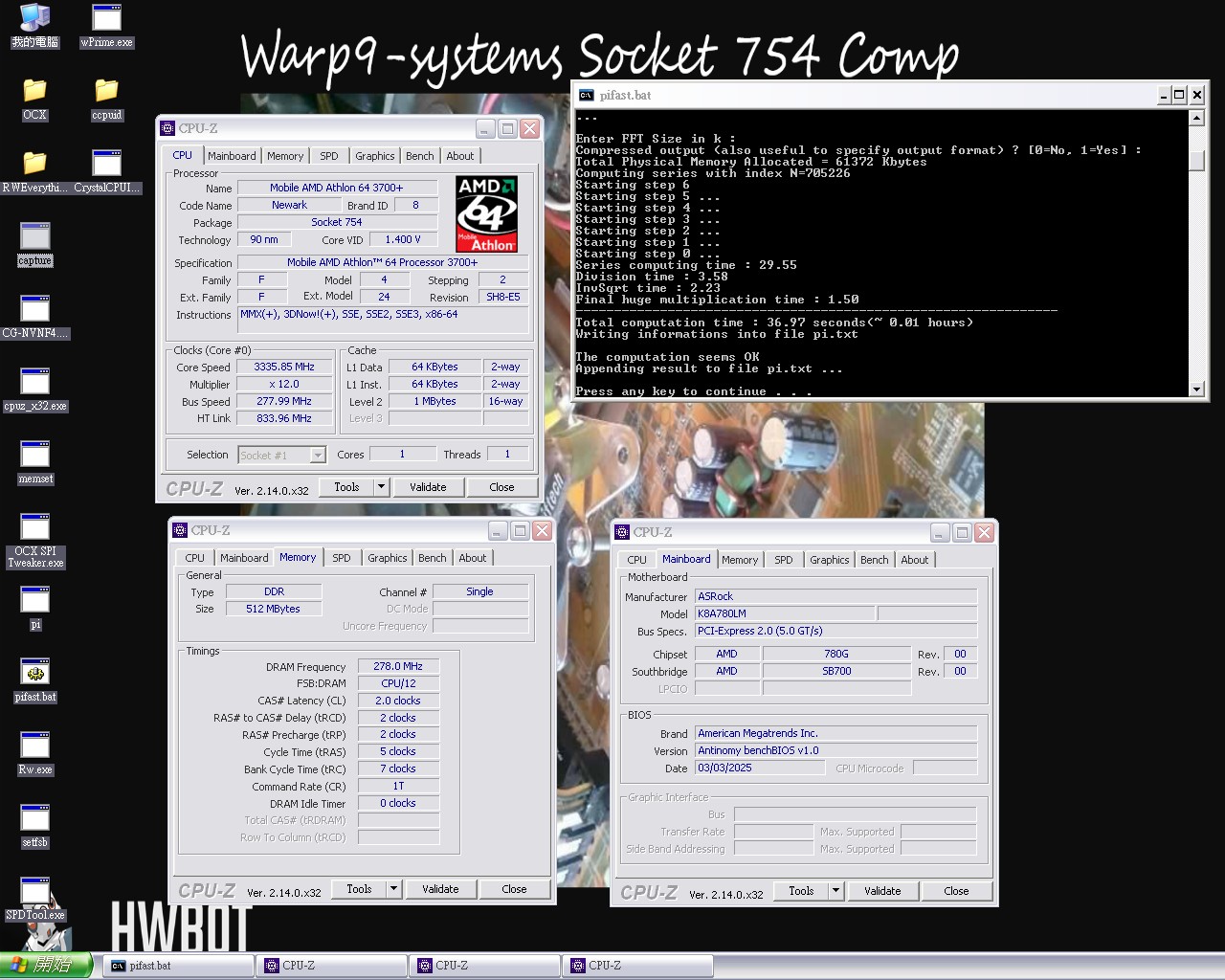
Task: Click the Core Speed 3335.85 MHz value
Action: [284, 367]
